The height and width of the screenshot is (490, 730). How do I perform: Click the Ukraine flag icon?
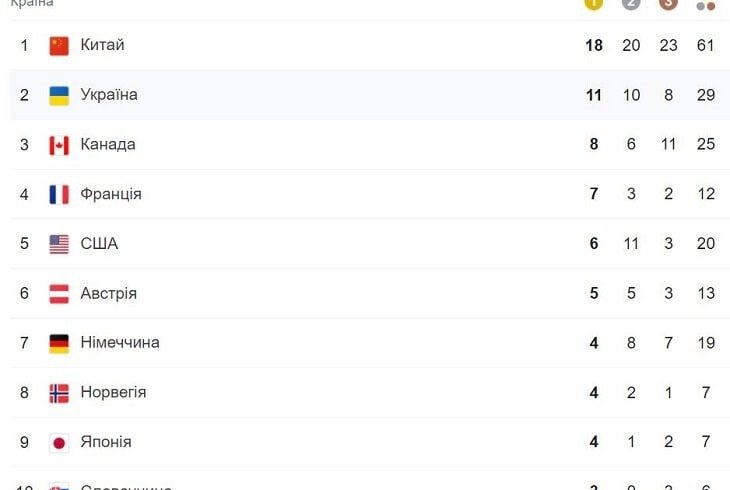(x=59, y=95)
